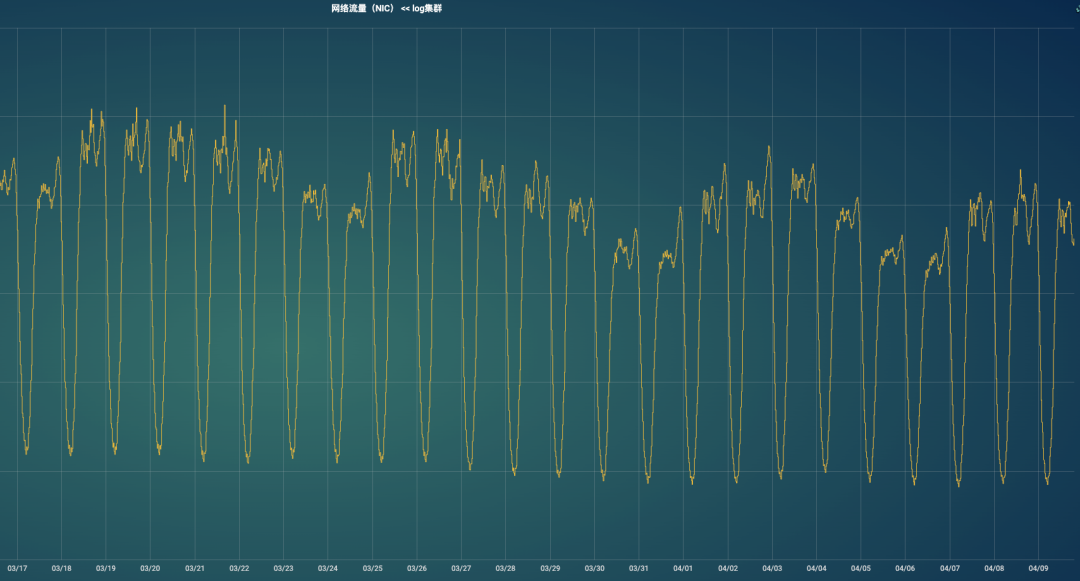Screen dimensions: 1080x581
Task: Choose the 04/01 date on the axis
Action: coord(683,569)
